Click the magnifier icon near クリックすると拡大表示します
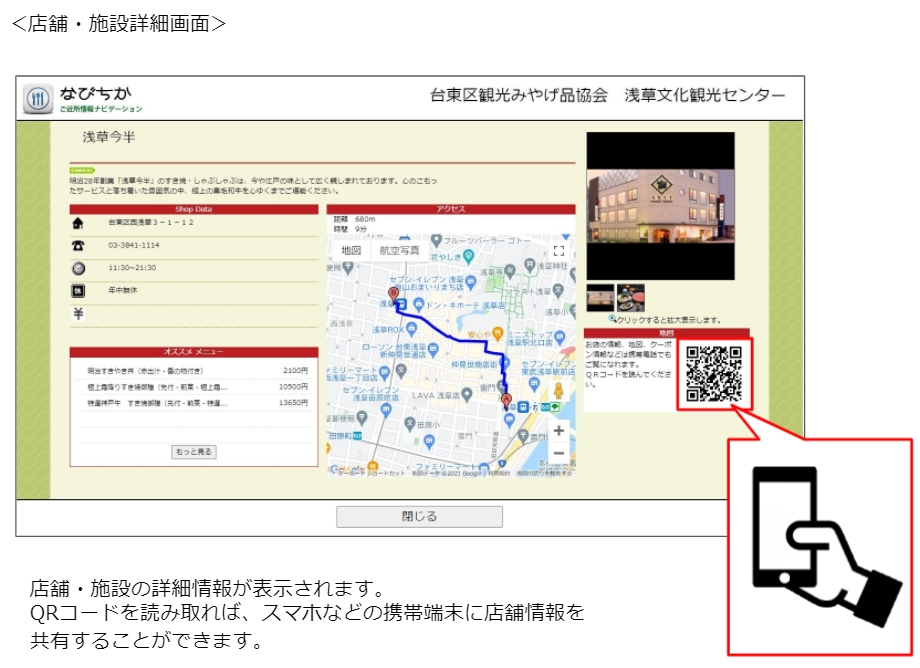 (612, 319)
